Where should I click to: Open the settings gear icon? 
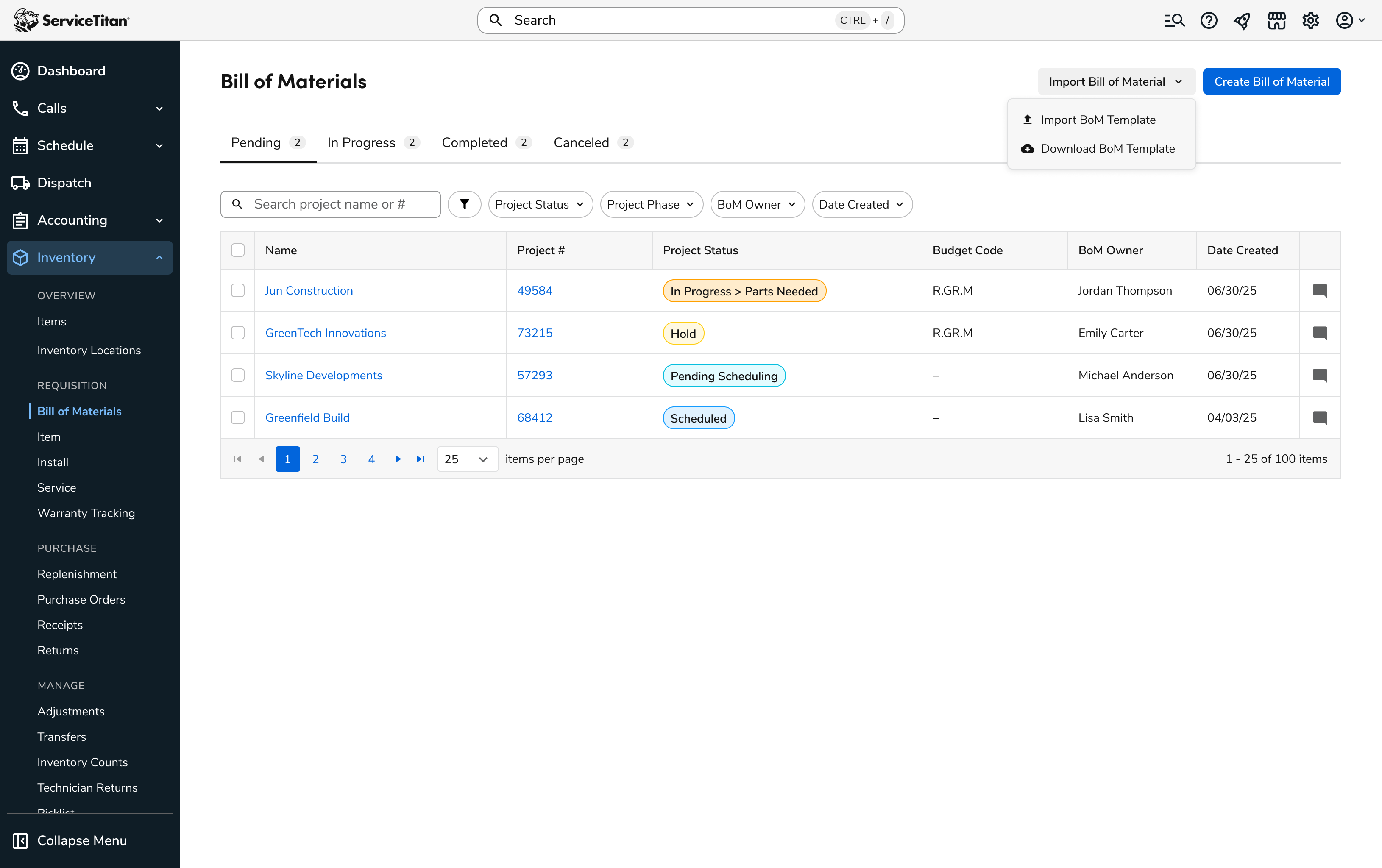pyautogui.click(x=1310, y=21)
